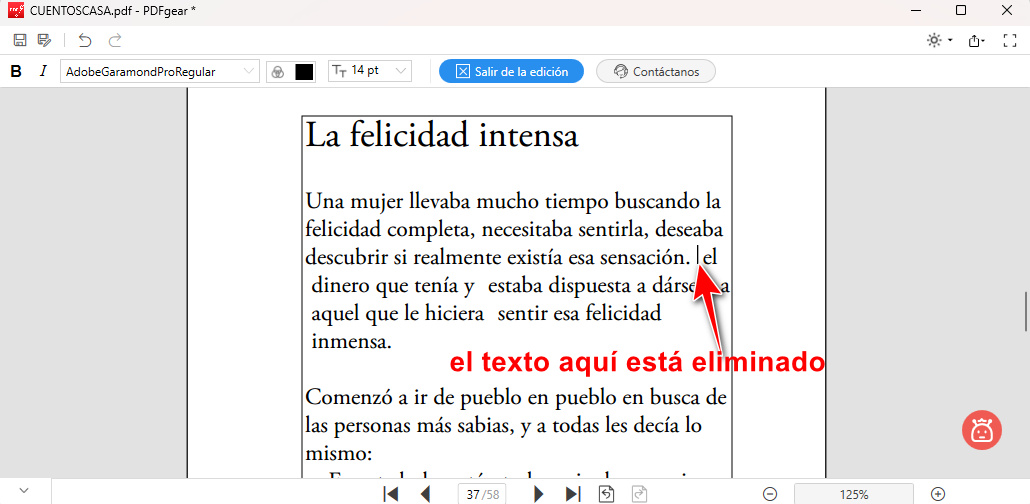Click the go forward view icon

pyautogui.click(x=638, y=493)
